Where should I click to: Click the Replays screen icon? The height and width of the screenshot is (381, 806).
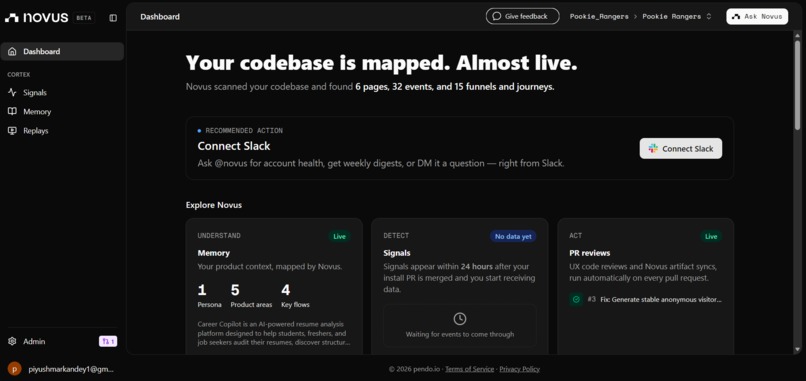[12, 131]
